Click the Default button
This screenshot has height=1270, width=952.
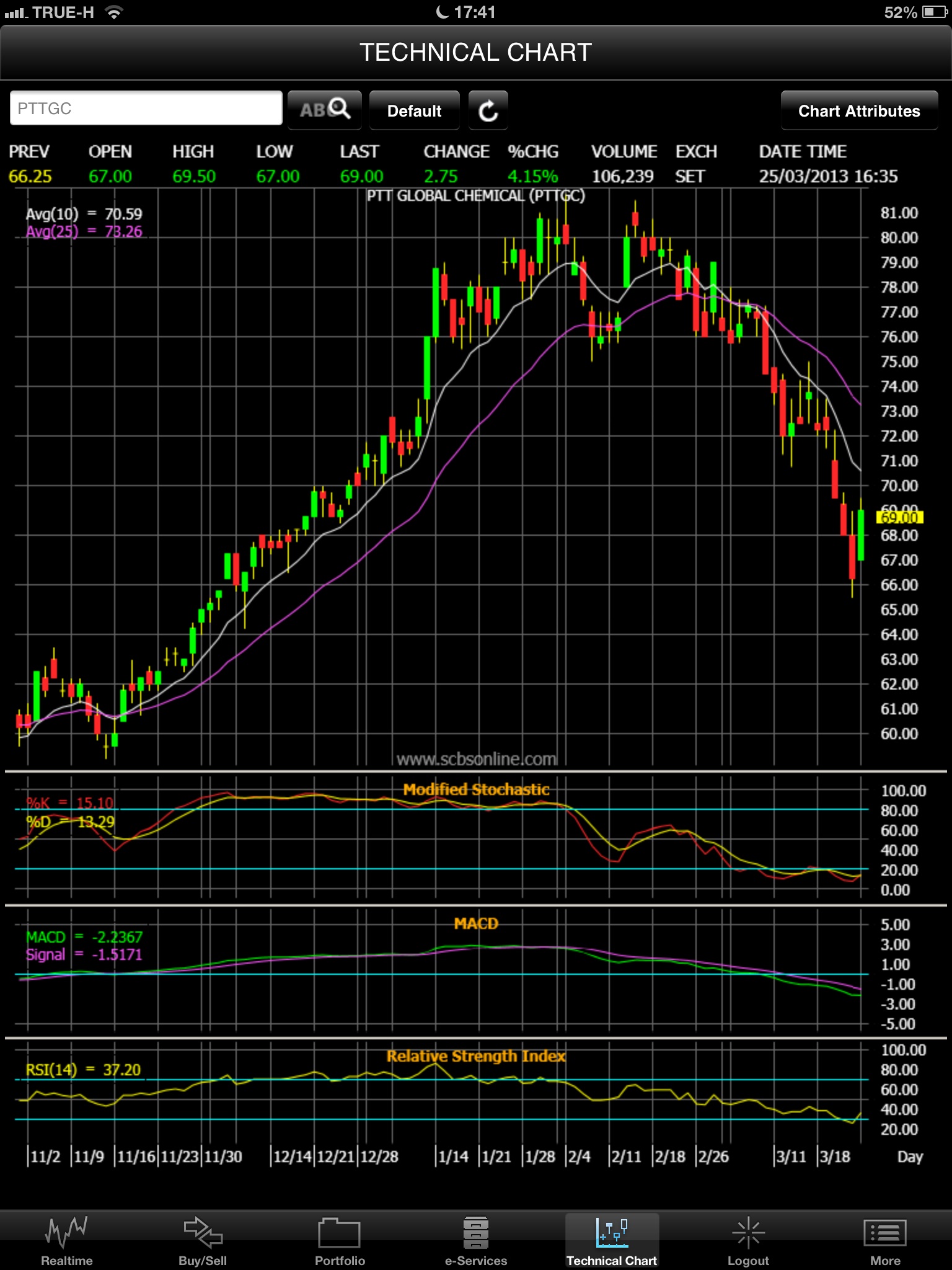[415, 110]
